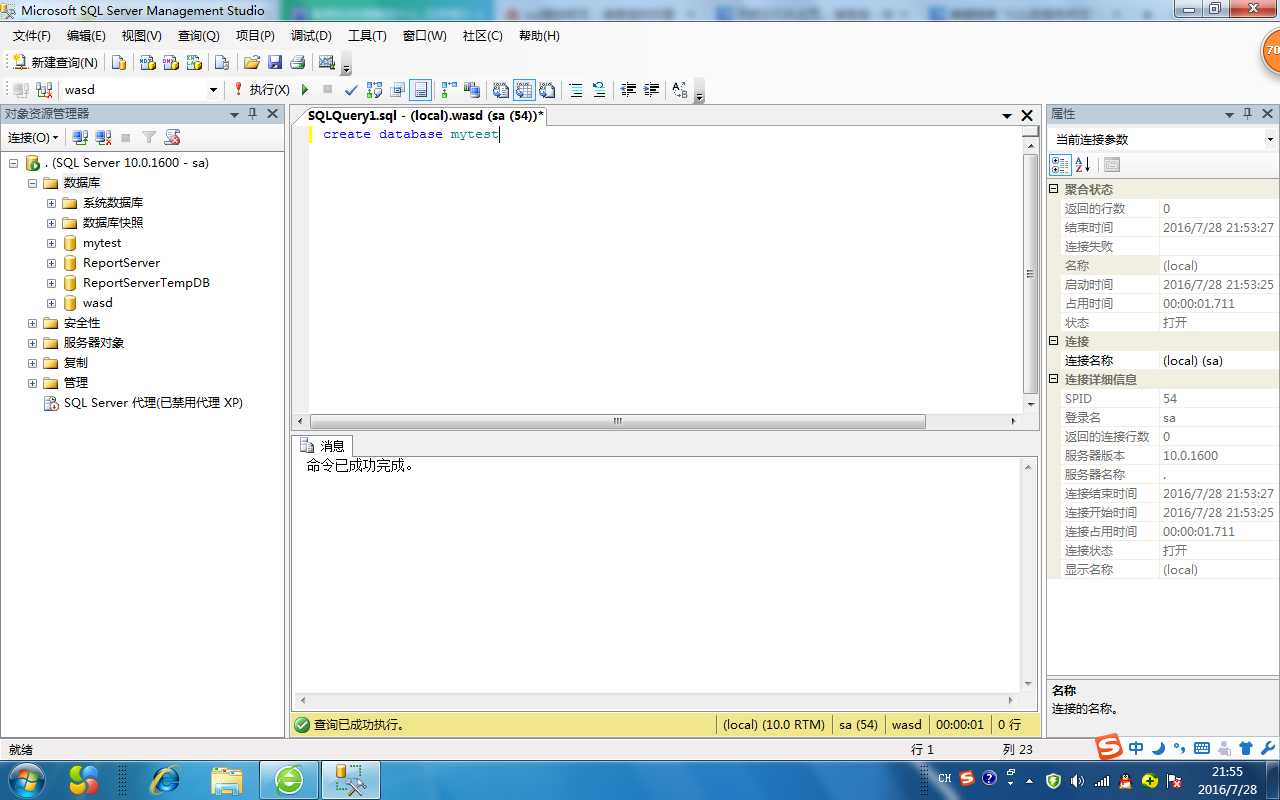
Task: Open the Connect (连接) dropdown in Object Explorer
Action: [x=33, y=137]
